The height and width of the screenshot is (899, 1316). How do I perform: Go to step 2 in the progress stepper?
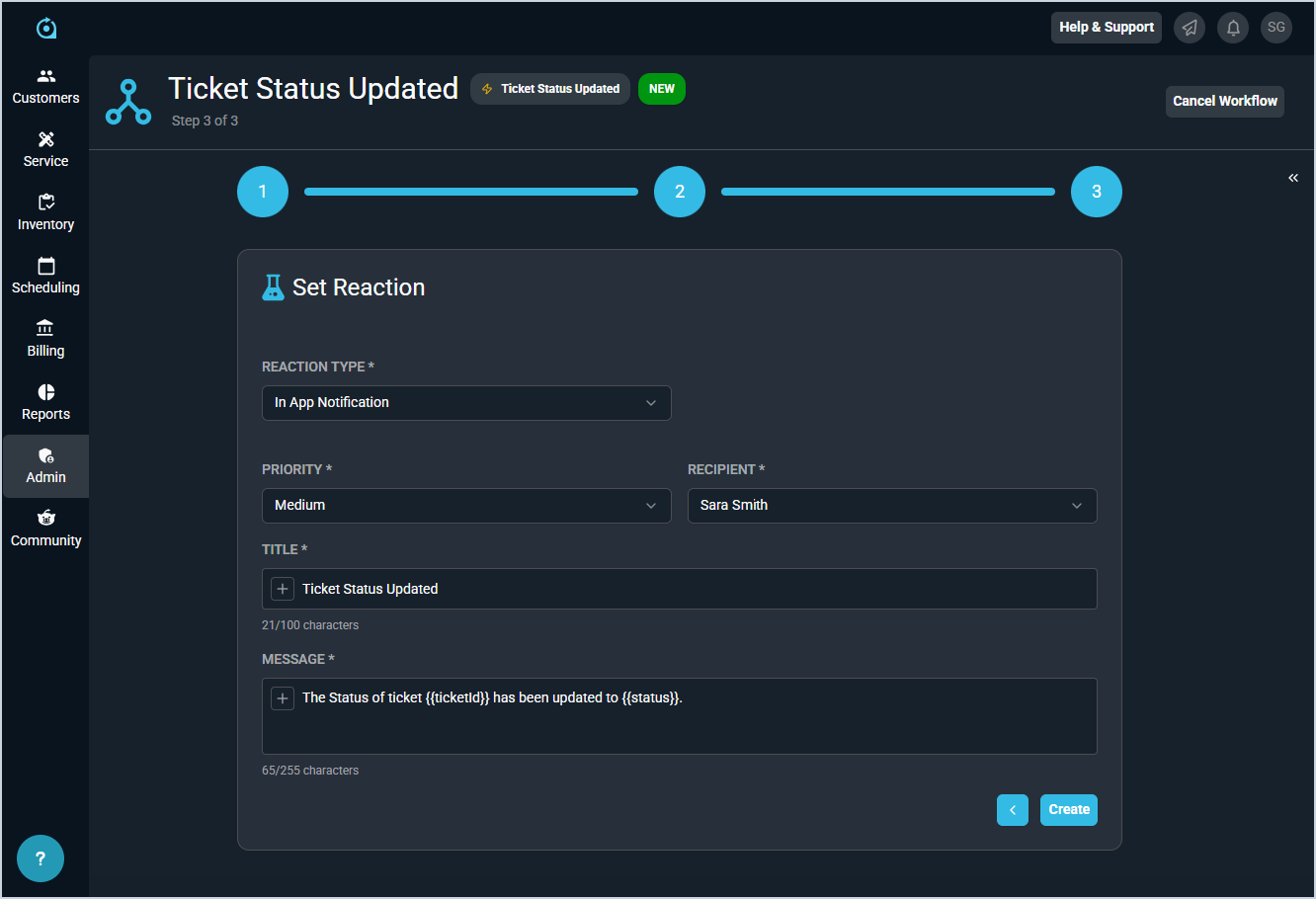680,192
